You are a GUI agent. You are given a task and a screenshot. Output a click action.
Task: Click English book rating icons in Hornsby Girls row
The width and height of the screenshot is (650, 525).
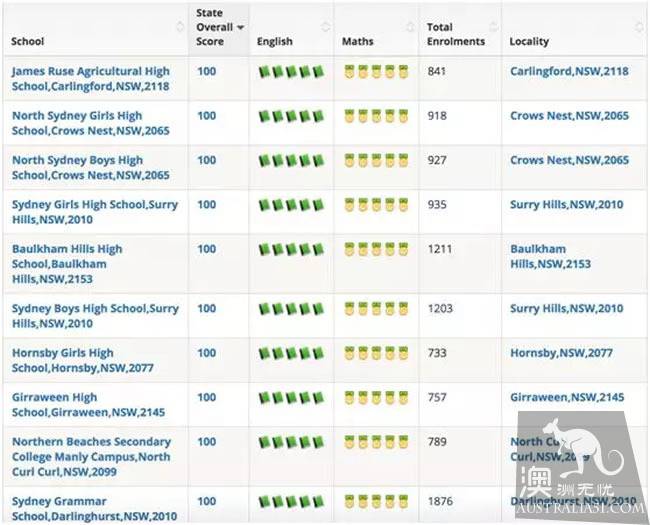[291, 353]
